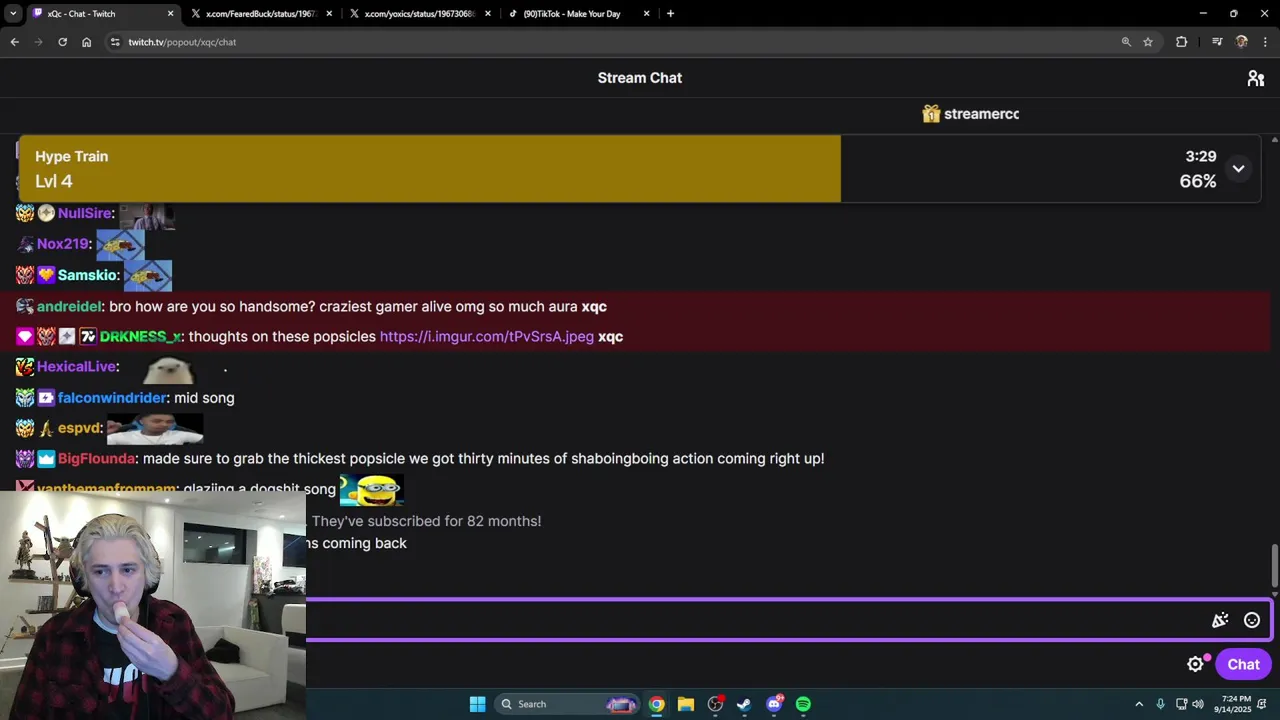Send message with the Chat button
This screenshot has height=720, width=1280.
1243,664
